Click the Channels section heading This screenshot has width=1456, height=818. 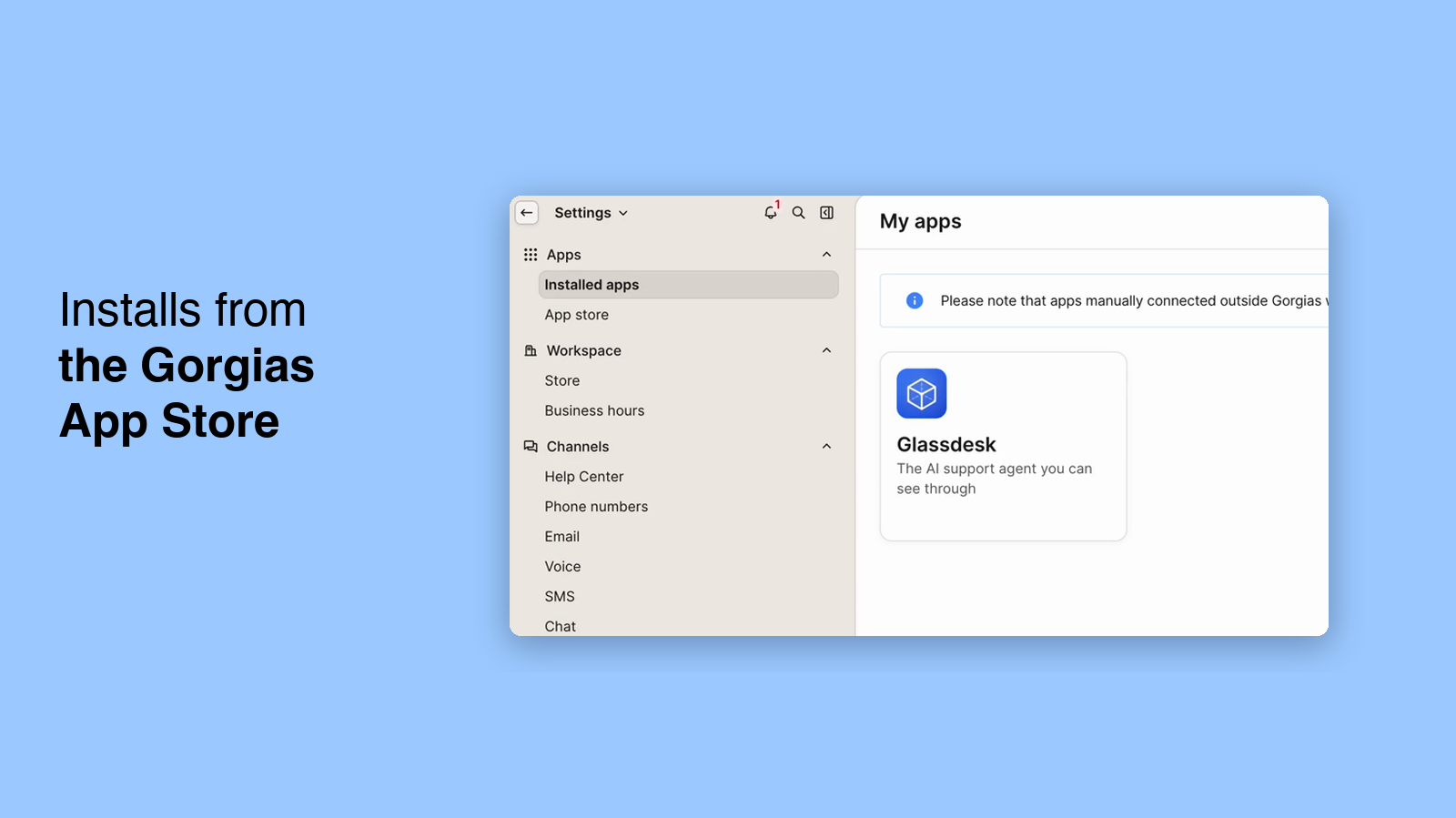click(578, 447)
